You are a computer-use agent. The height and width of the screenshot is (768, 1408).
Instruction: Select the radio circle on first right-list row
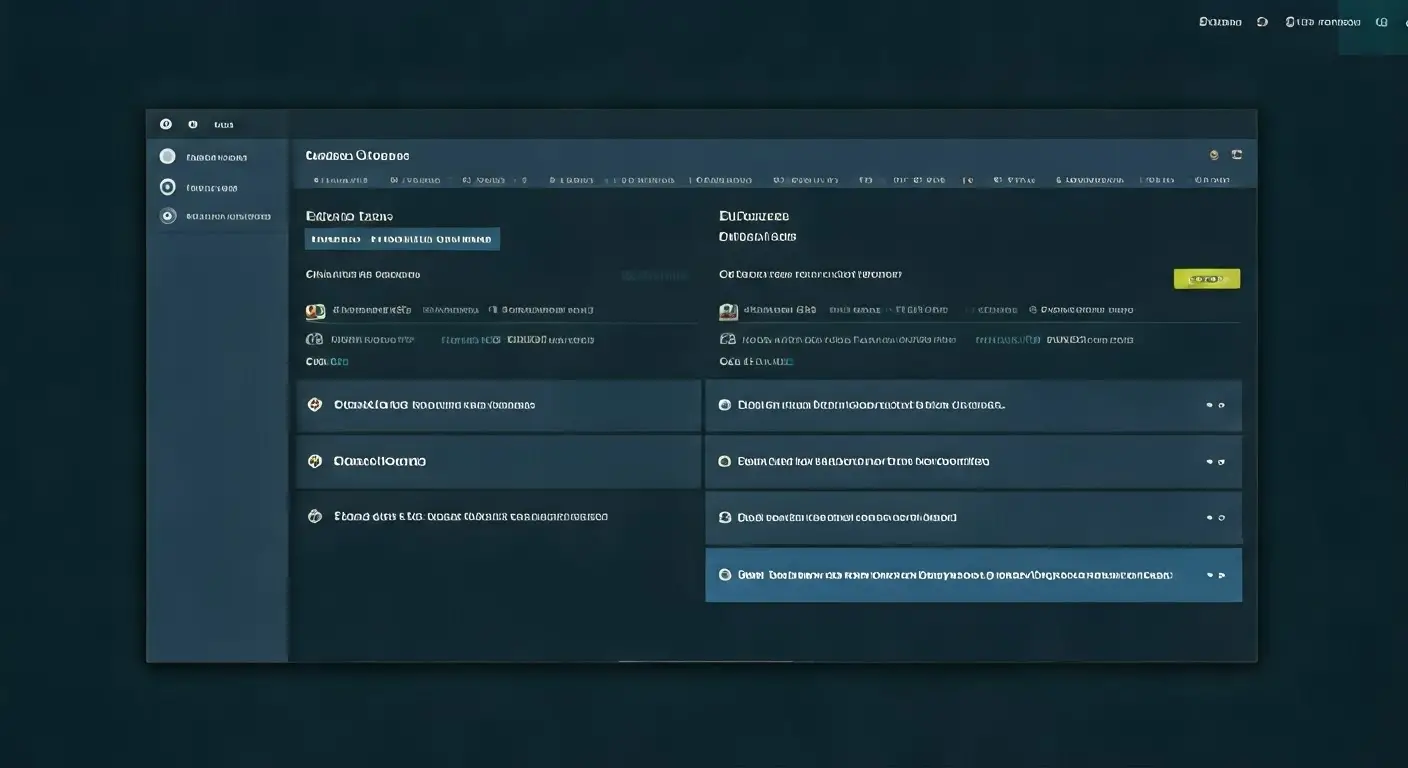click(x=725, y=405)
